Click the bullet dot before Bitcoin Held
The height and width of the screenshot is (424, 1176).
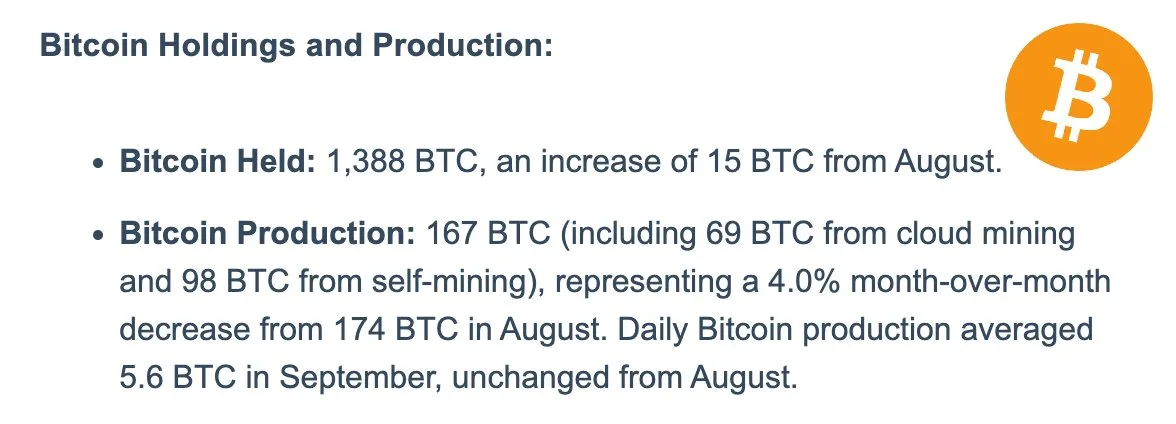coord(98,164)
